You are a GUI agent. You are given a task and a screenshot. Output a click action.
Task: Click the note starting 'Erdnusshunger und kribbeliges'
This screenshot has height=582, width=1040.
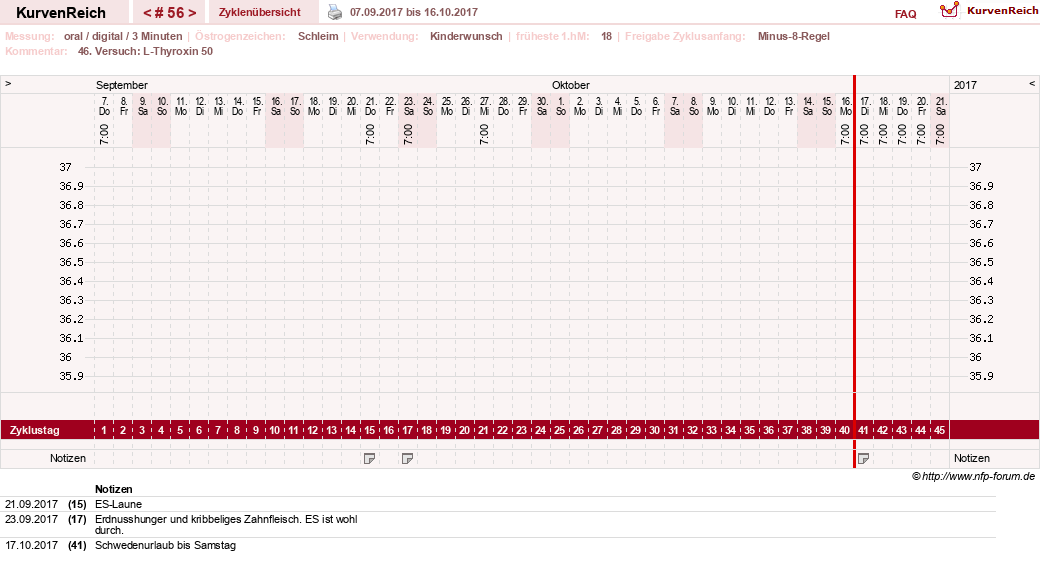(226, 524)
